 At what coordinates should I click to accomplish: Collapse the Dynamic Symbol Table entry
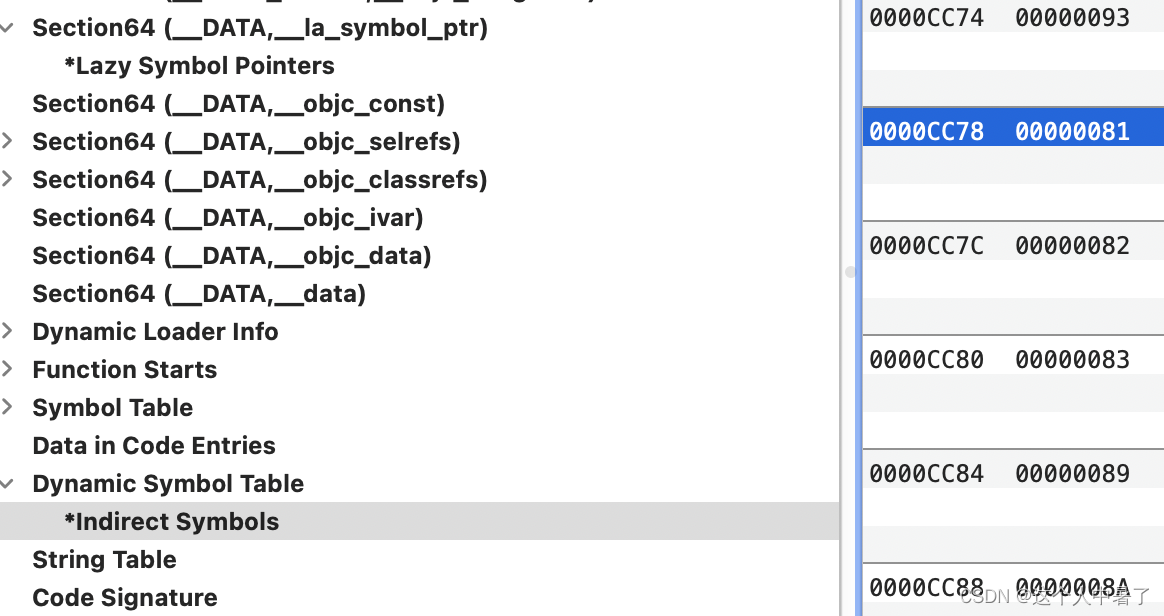[8, 483]
